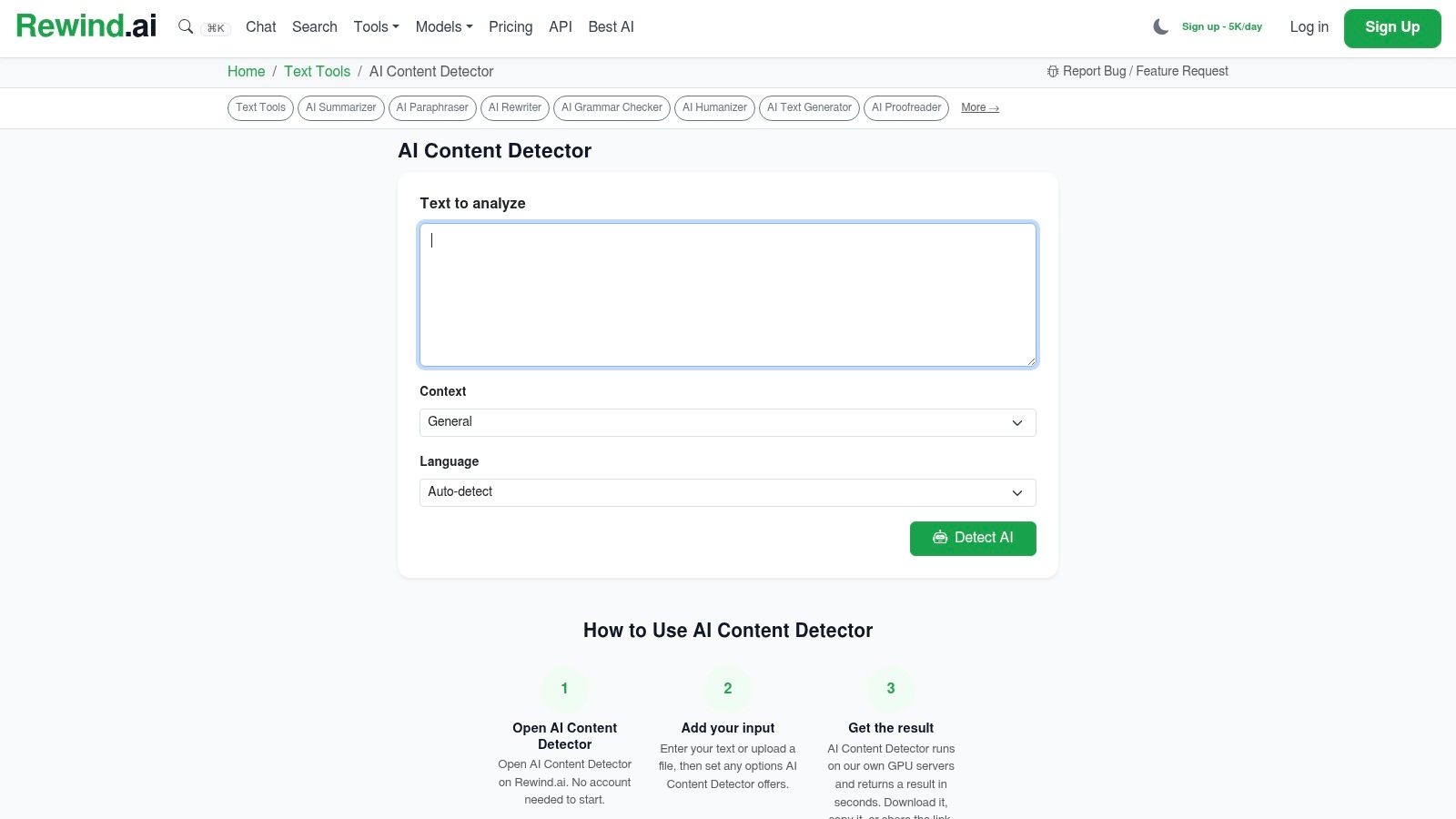Click the step 3 circle
The width and height of the screenshot is (1456, 819).
(x=891, y=689)
